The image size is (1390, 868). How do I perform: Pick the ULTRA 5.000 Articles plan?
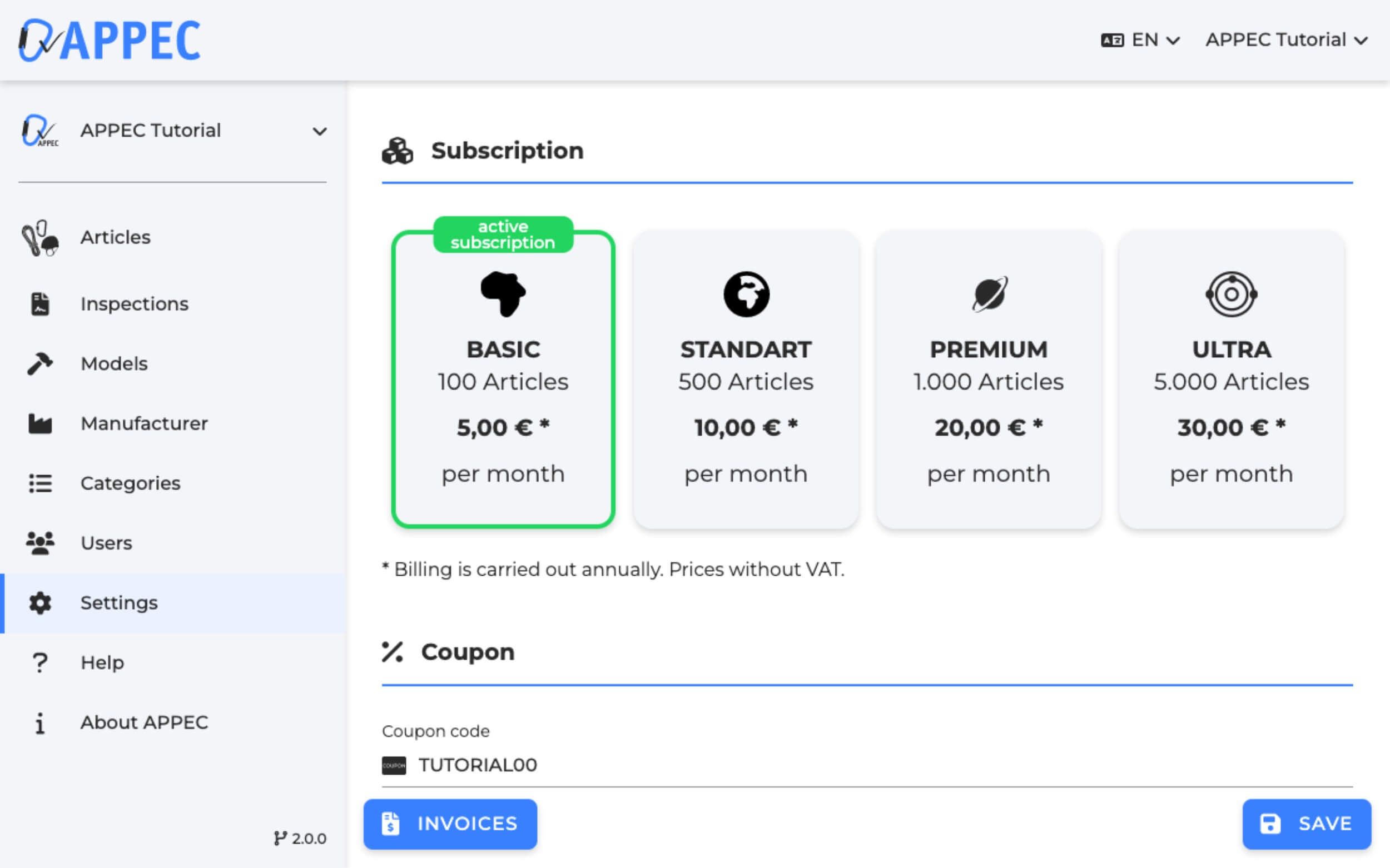point(1231,379)
